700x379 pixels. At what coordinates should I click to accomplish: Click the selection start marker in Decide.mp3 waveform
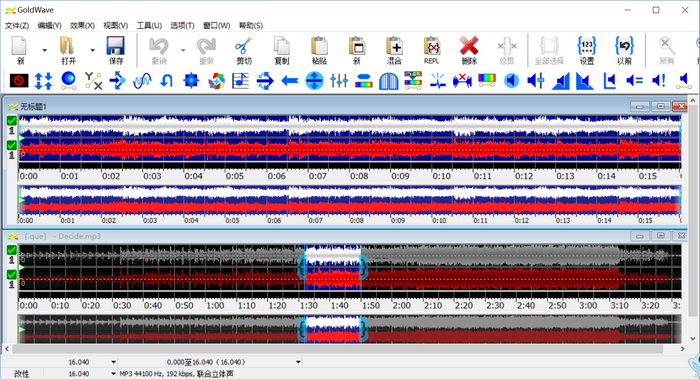tap(303, 267)
